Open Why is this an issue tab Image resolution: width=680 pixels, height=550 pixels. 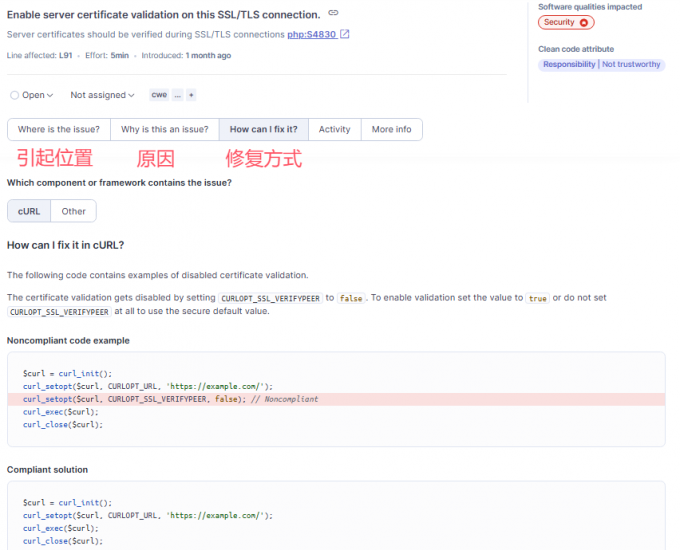point(164,129)
